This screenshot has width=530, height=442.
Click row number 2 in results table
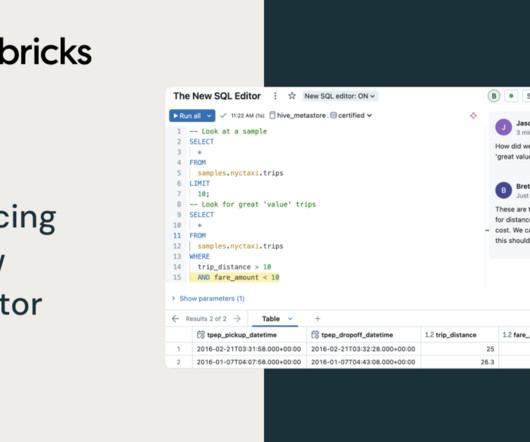point(178,362)
